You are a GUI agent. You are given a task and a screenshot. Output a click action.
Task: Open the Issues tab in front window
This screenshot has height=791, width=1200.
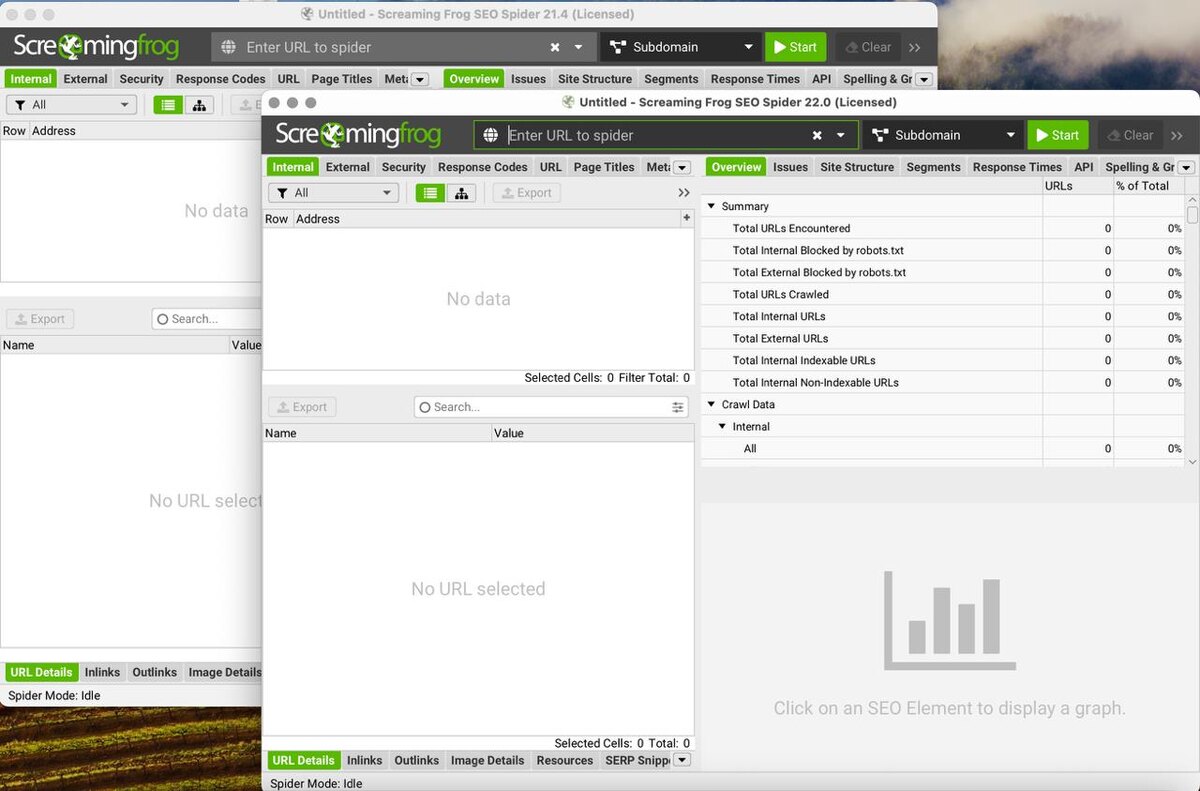(x=790, y=167)
